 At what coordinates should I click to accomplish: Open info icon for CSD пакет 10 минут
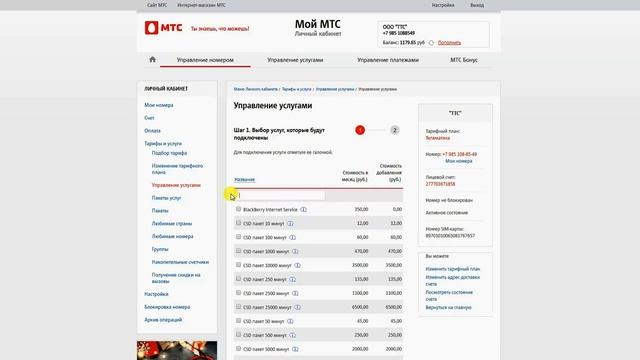pos(290,223)
